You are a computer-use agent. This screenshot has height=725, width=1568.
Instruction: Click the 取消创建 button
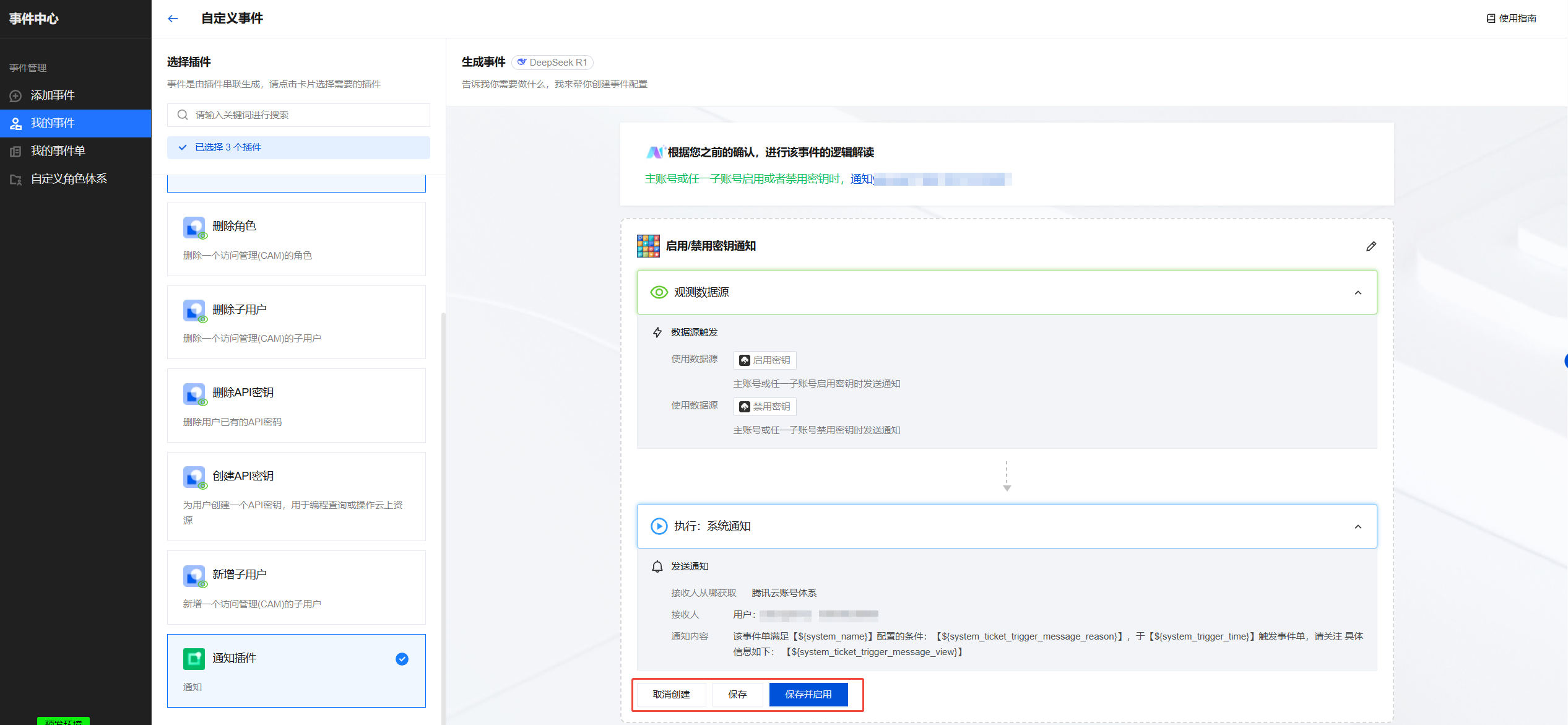tap(671, 695)
